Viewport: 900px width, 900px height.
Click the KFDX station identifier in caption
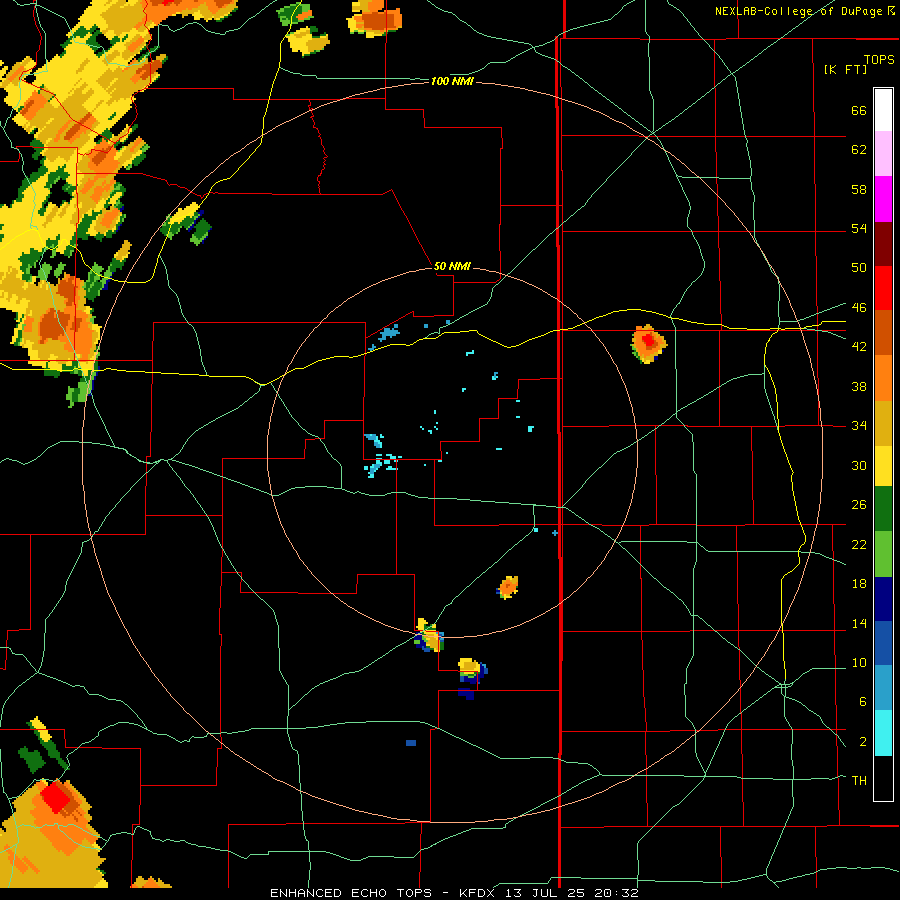pyautogui.click(x=479, y=893)
